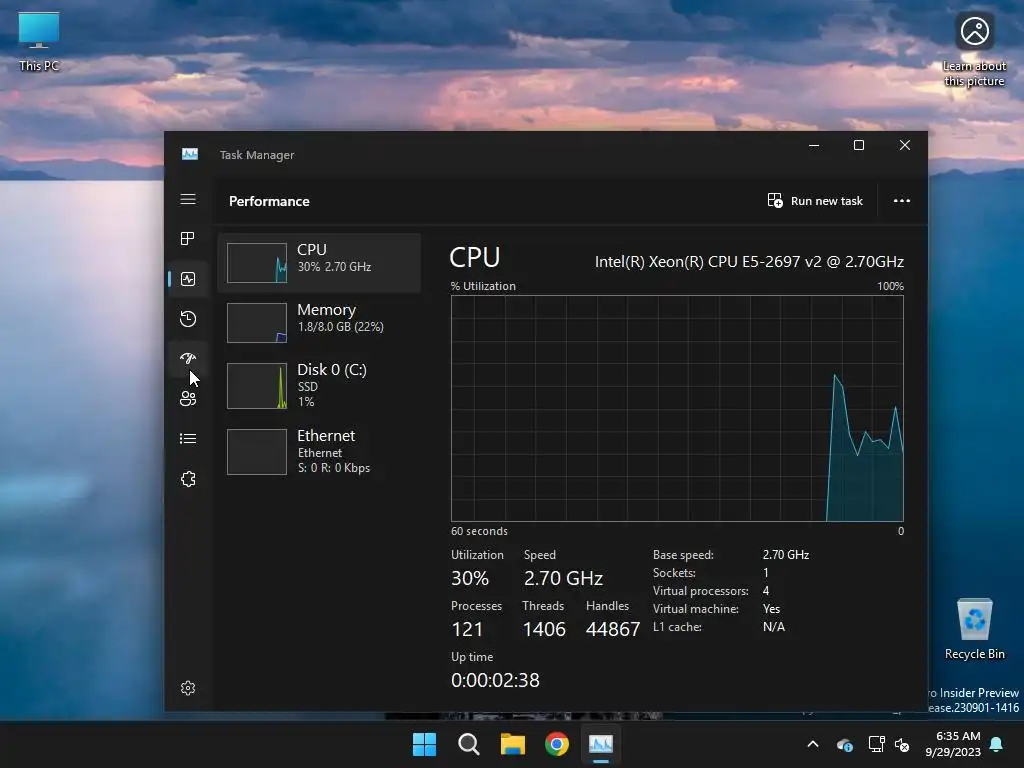
Task: Minimize the Task Manager window
Action: pyautogui.click(x=814, y=145)
